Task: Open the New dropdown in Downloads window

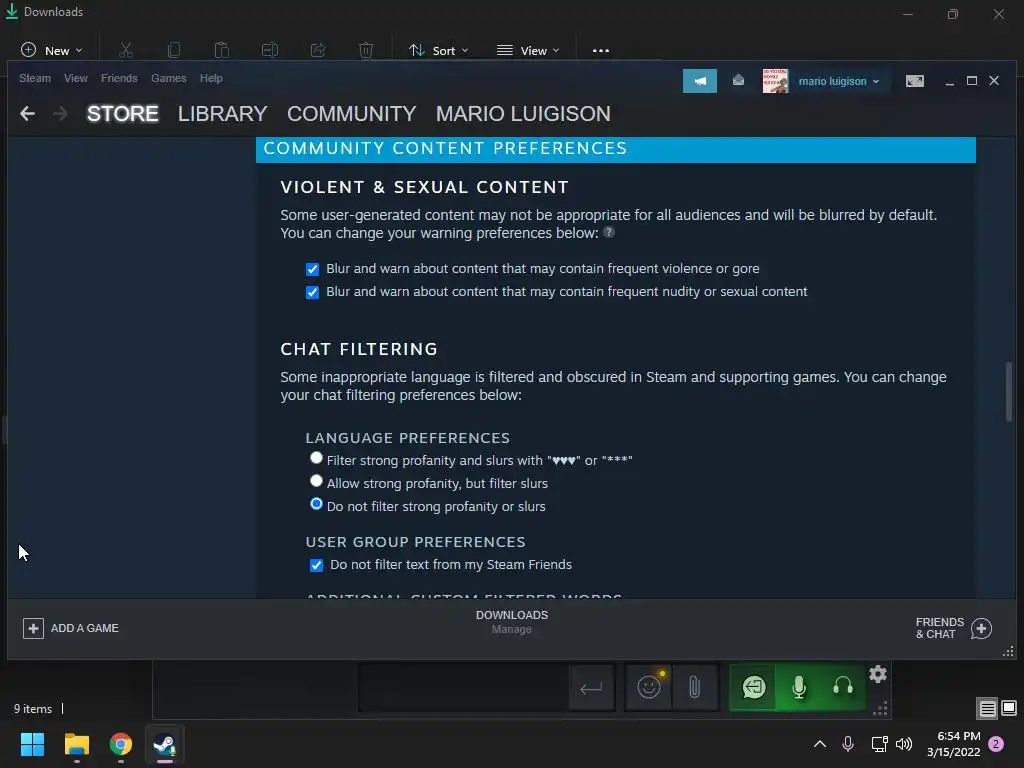Action: click(x=52, y=50)
